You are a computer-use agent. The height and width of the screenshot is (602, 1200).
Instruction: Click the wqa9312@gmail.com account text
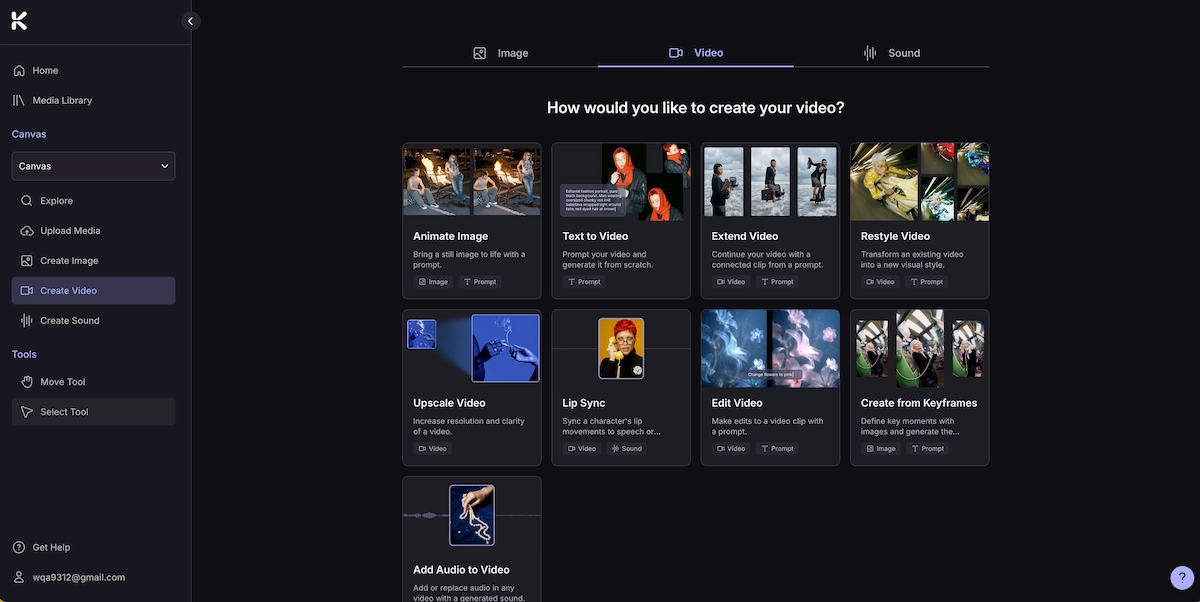(79, 578)
